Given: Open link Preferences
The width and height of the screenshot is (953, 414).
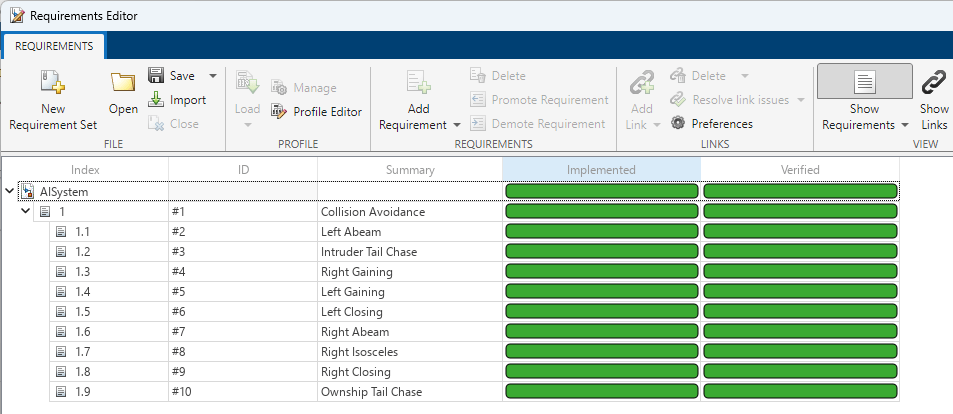Looking at the screenshot, I should tap(712, 124).
